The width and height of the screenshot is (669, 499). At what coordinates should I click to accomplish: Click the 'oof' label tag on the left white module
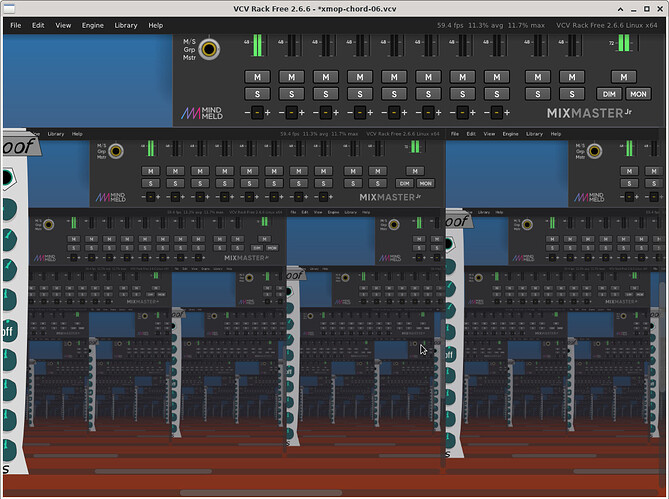(19, 147)
